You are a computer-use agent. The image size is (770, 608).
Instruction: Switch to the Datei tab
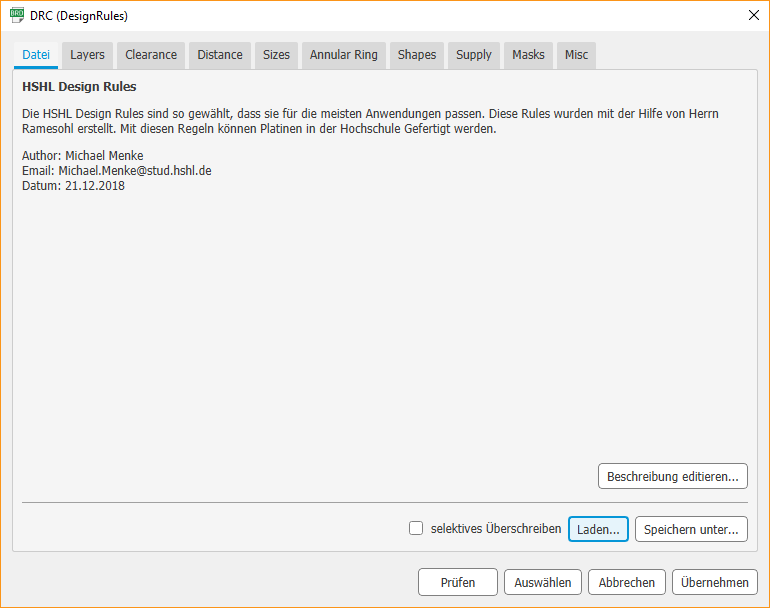(x=36, y=55)
